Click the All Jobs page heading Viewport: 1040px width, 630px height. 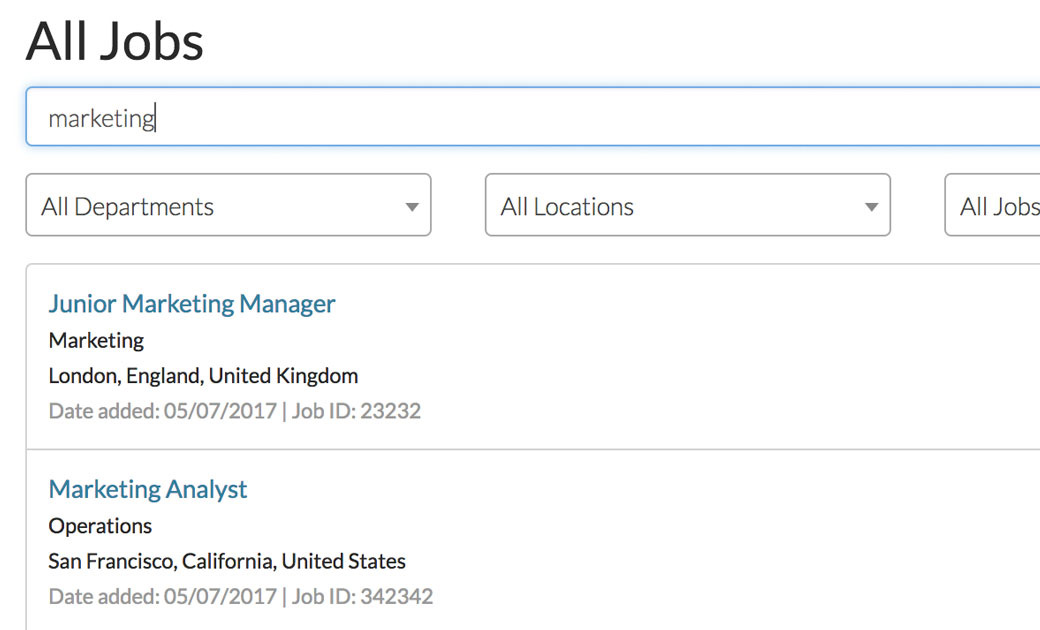(x=114, y=42)
